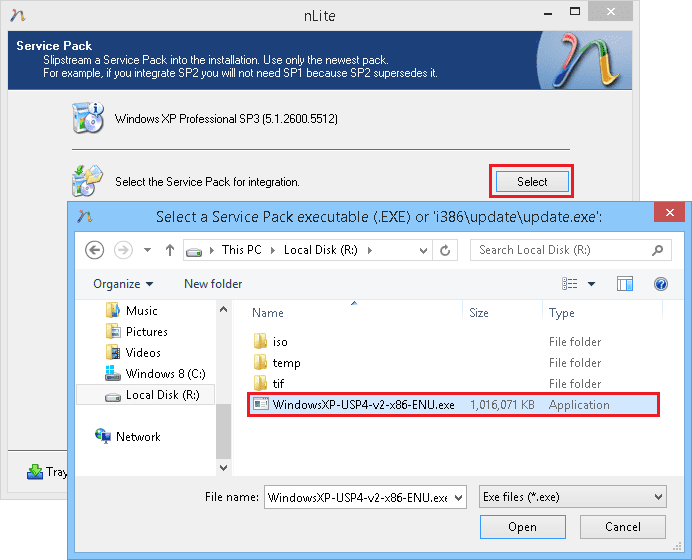Click the Back navigation arrow

pos(95,250)
